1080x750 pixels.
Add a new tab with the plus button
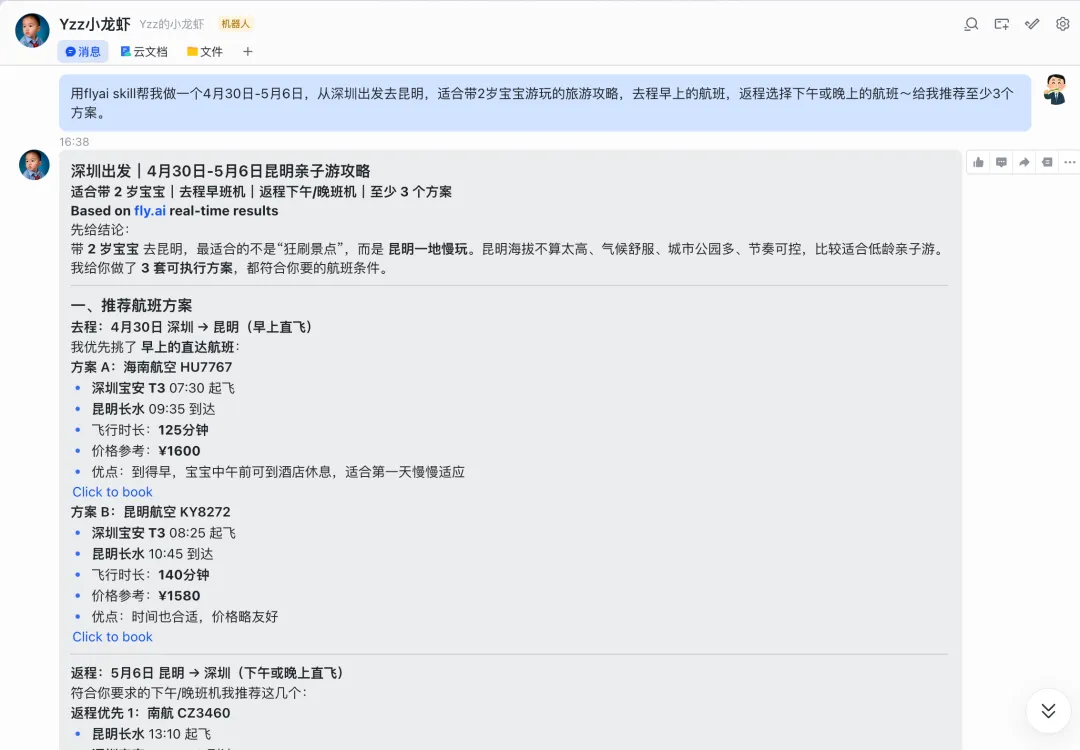248,52
